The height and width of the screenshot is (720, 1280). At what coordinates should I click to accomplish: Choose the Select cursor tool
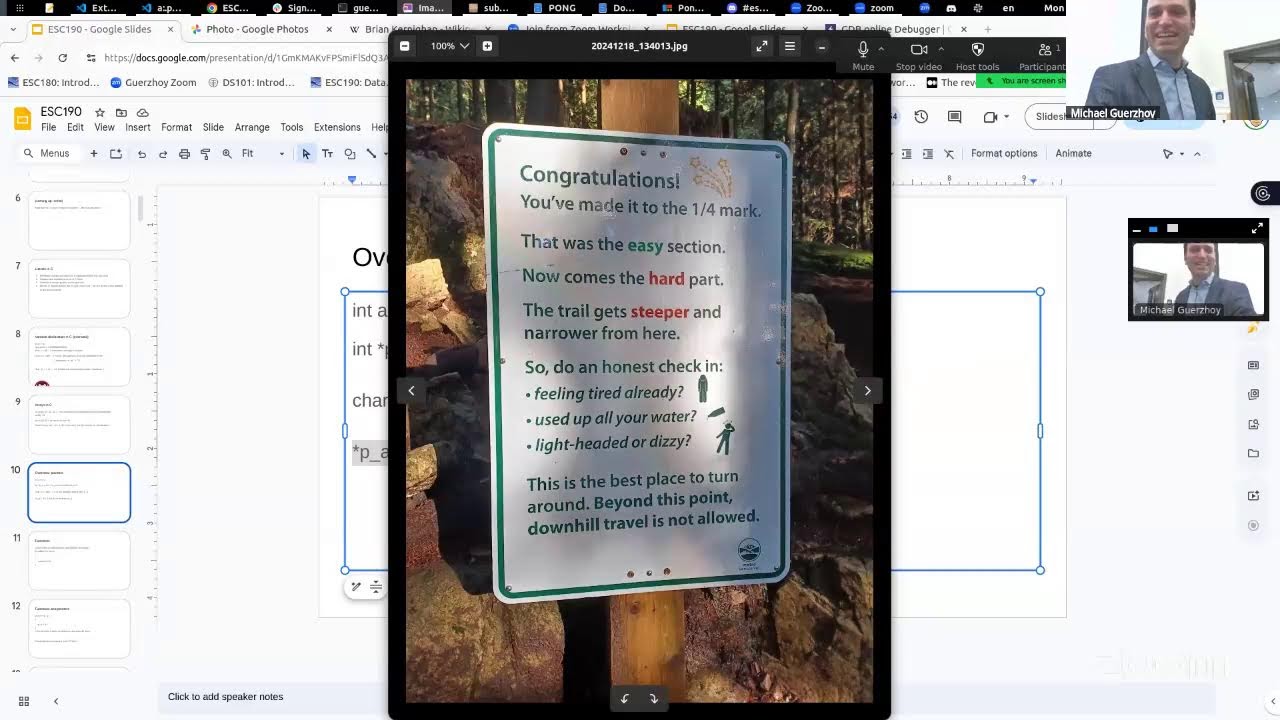pos(306,154)
